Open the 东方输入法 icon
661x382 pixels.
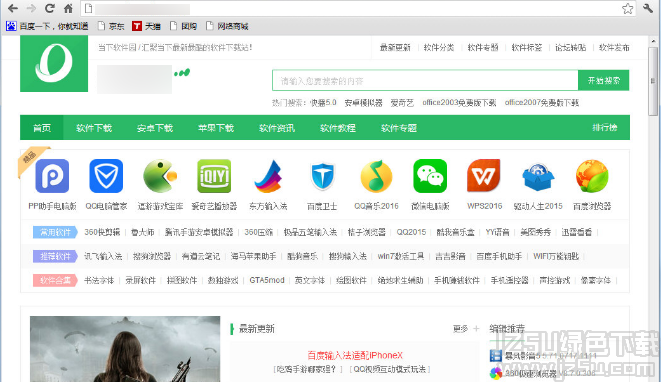[268, 176]
